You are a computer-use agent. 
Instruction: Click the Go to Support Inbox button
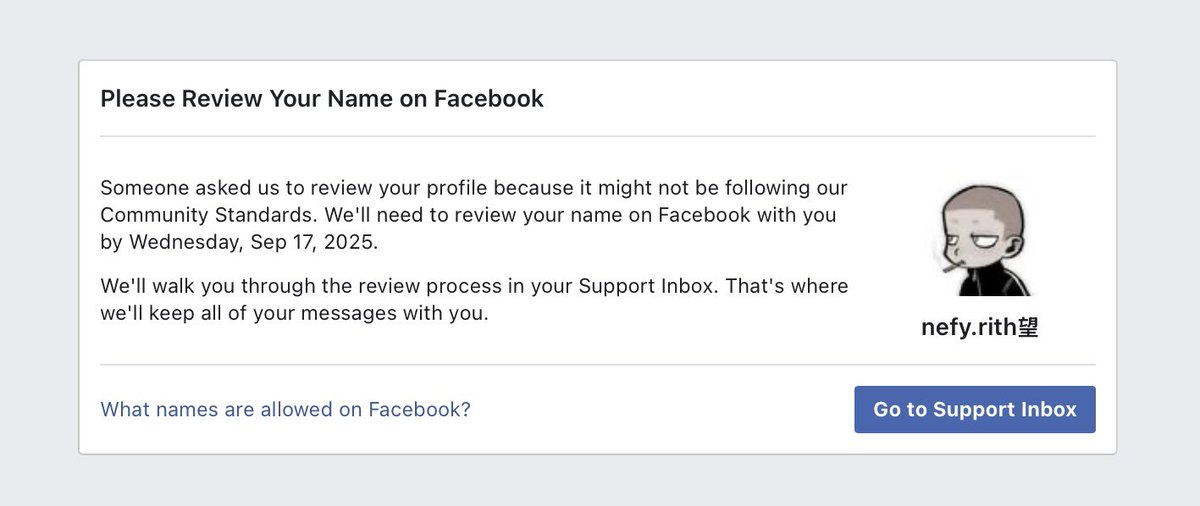[x=975, y=409]
